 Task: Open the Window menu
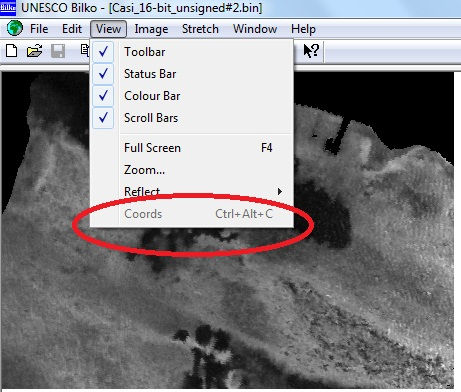tap(255, 29)
